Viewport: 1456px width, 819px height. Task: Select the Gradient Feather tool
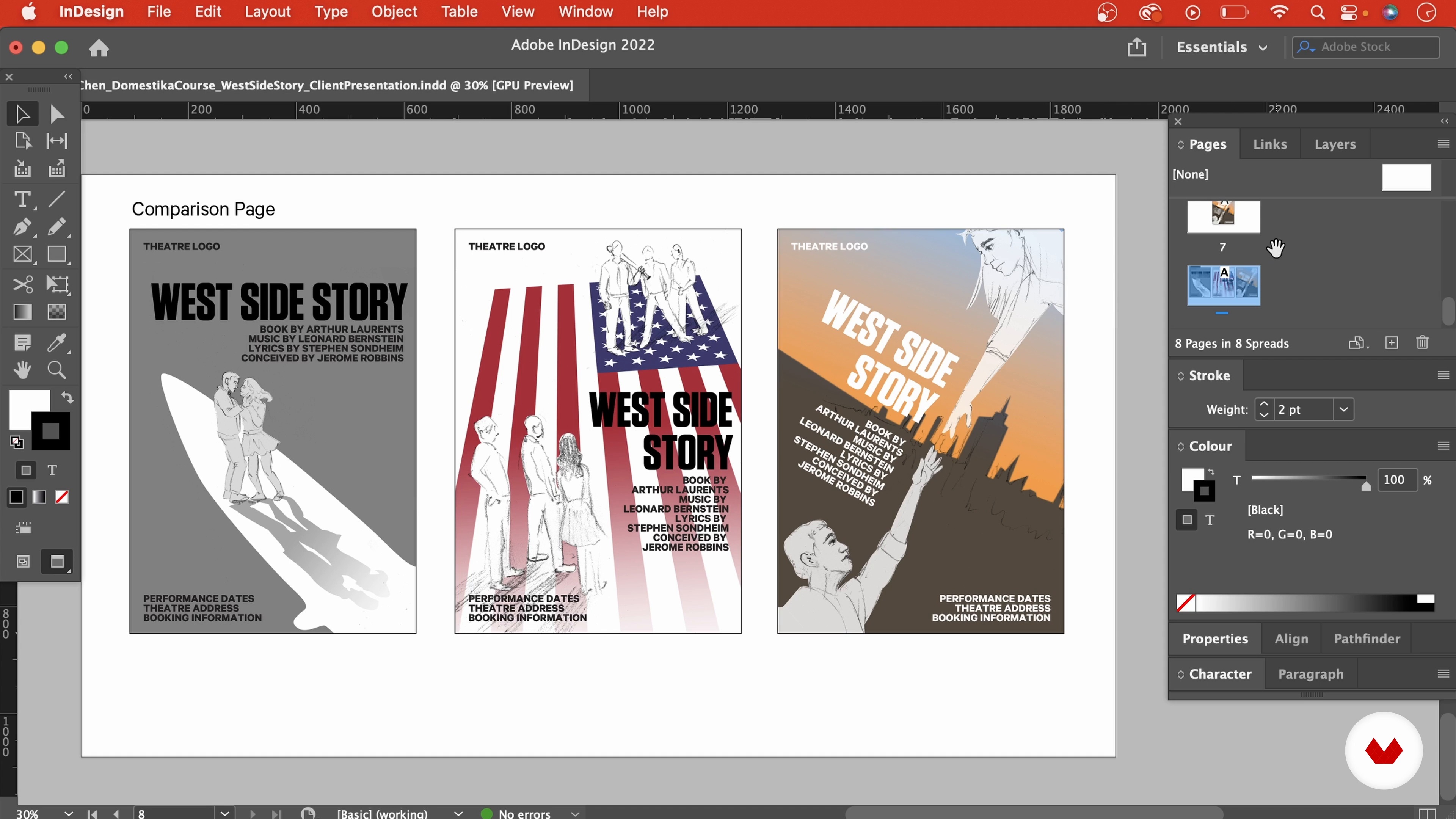pyautogui.click(x=56, y=312)
